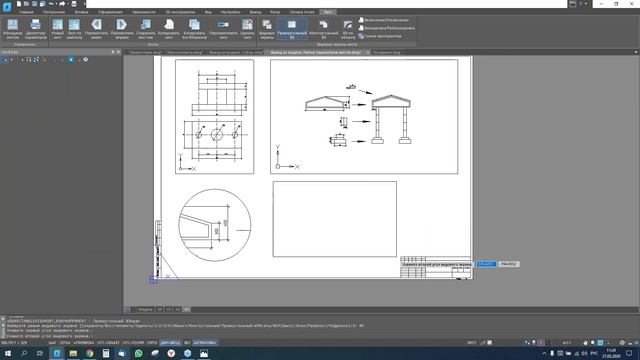Viewport: 640px width, 360px height.
Task: Click New document icon in quick access toolbar
Action: click(x=19, y=4)
